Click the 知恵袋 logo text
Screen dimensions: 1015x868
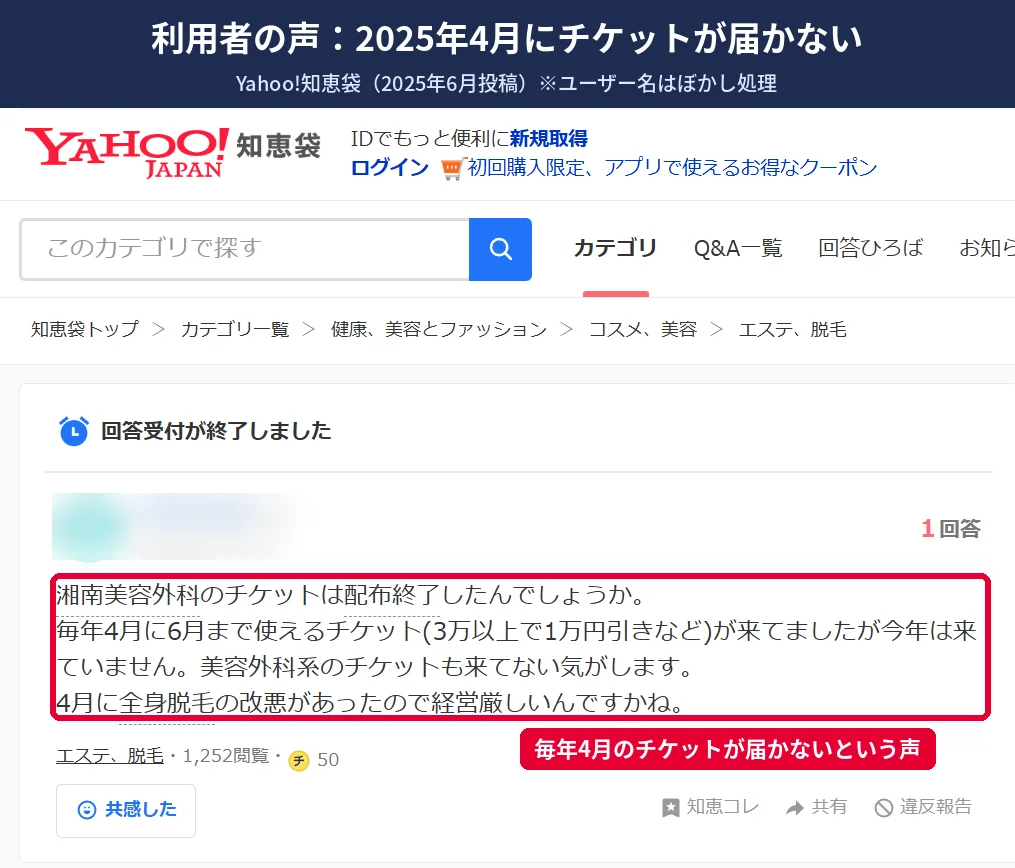pyautogui.click(x=278, y=146)
